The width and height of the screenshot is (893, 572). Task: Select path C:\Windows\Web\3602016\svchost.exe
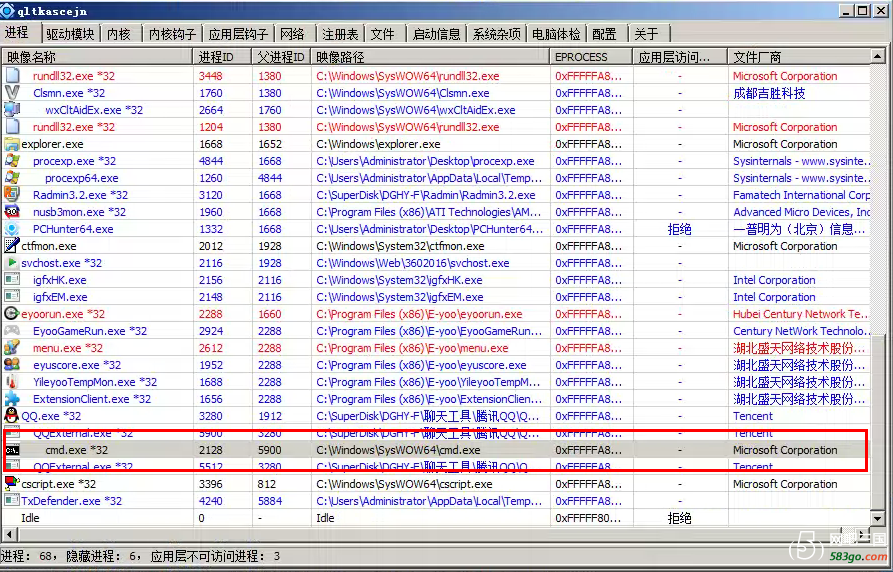click(413, 263)
